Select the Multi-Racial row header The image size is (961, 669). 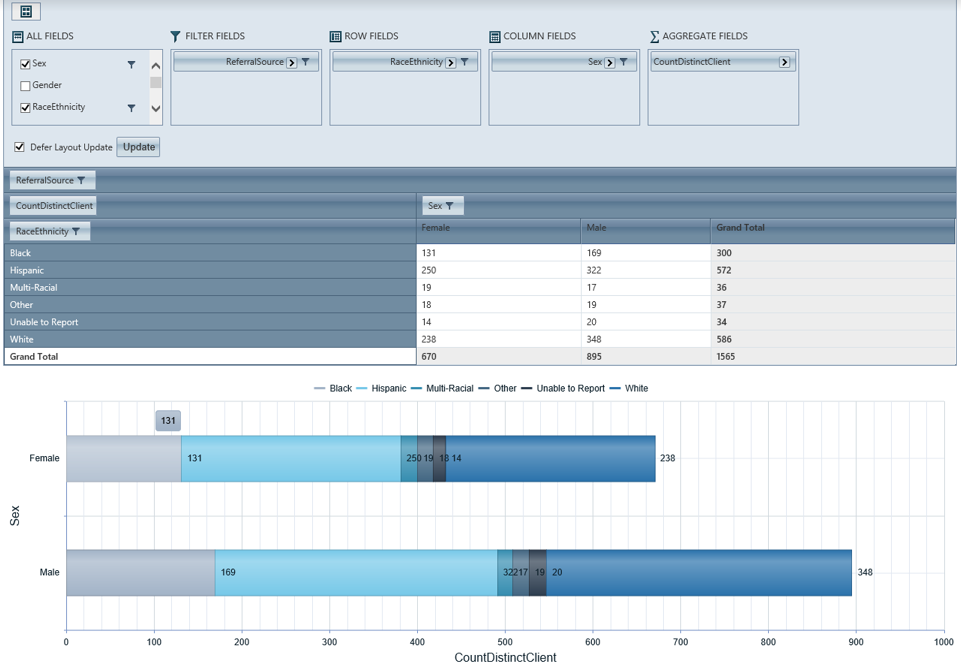pos(210,287)
